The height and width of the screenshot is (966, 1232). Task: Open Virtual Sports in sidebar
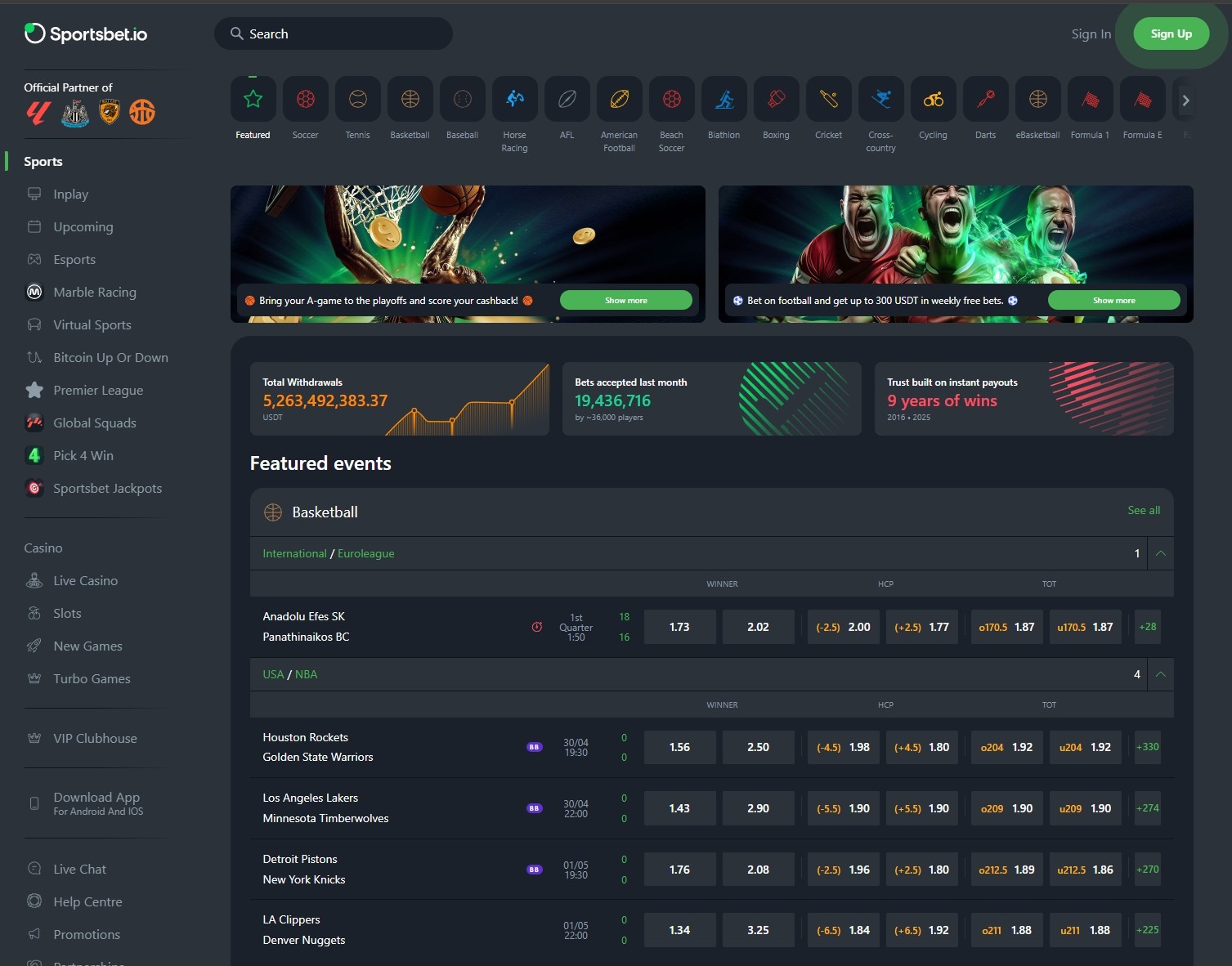coord(92,325)
